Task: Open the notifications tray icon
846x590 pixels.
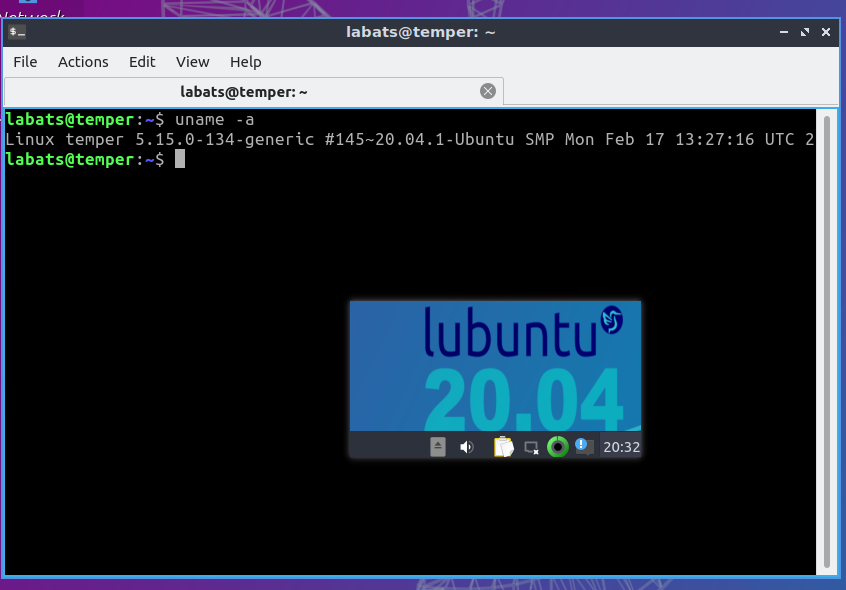Action: coord(584,447)
